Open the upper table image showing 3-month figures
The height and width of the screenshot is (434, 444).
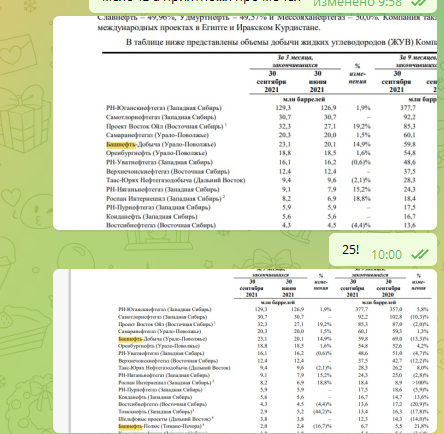245,123
